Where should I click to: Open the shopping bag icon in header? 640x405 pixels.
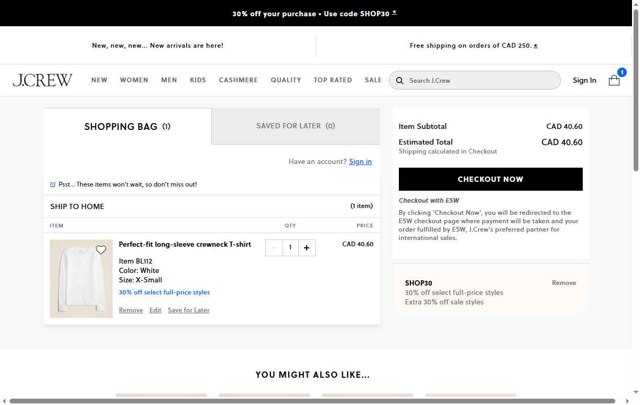tap(614, 80)
